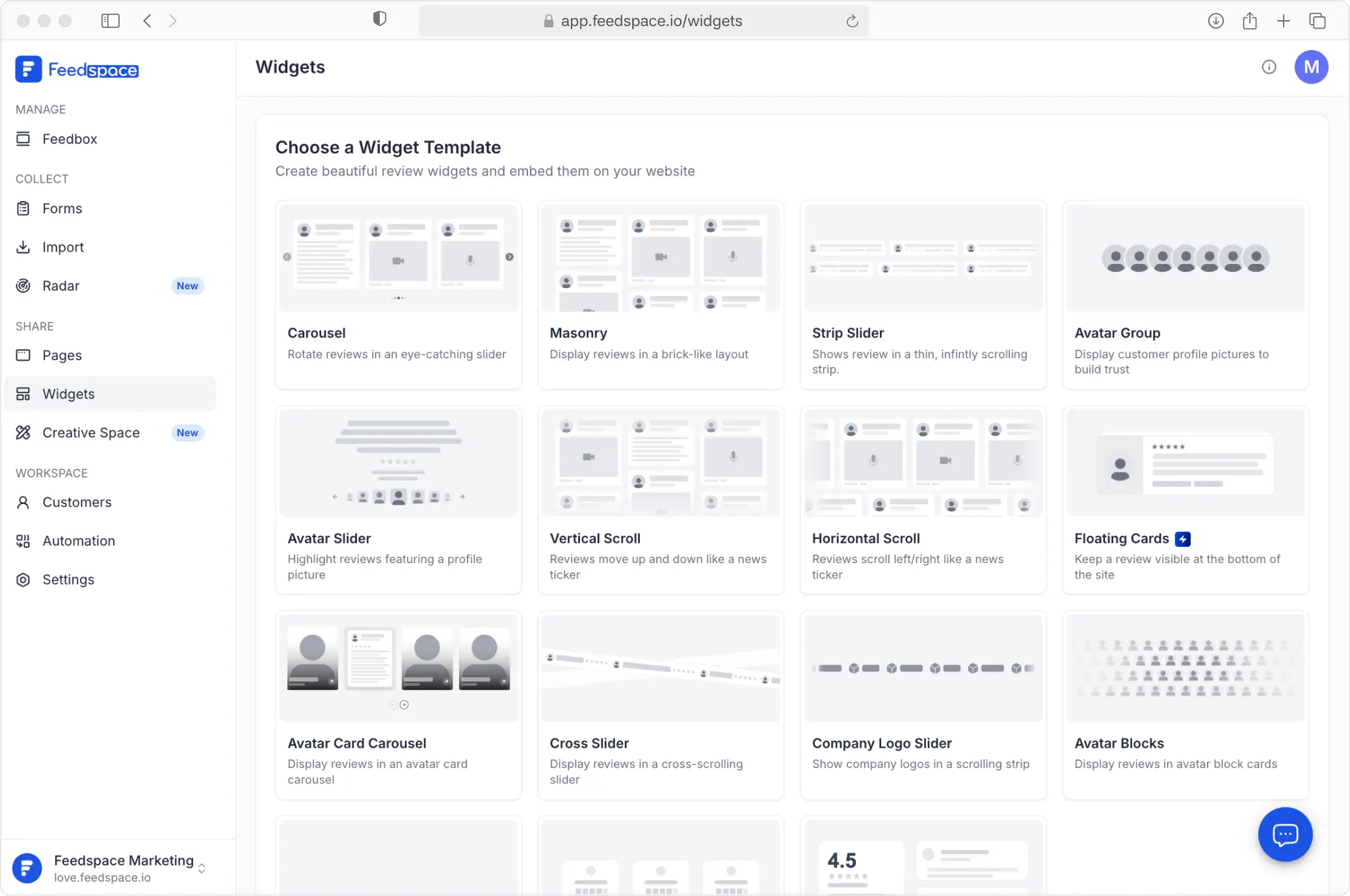Click the Feedspace logo icon
Screen dimensions: 1350x896
[28, 70]
